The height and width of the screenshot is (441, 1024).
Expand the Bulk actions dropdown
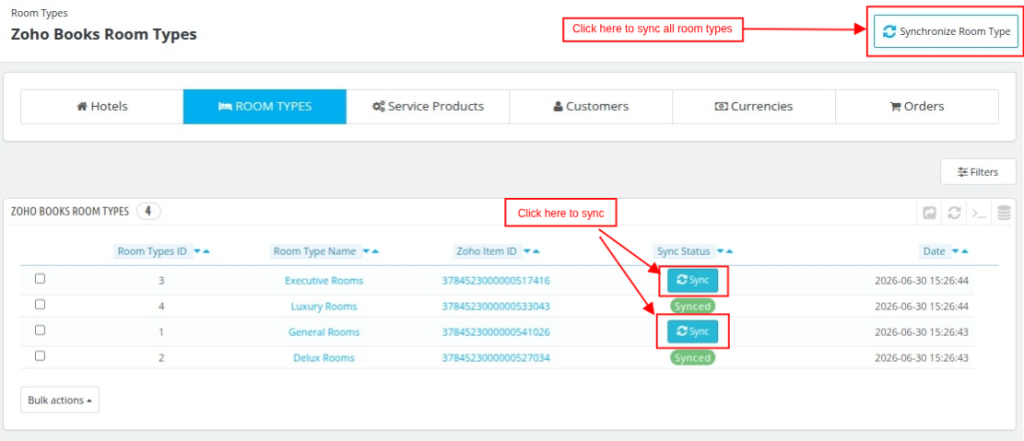click(x=59, y=400)
